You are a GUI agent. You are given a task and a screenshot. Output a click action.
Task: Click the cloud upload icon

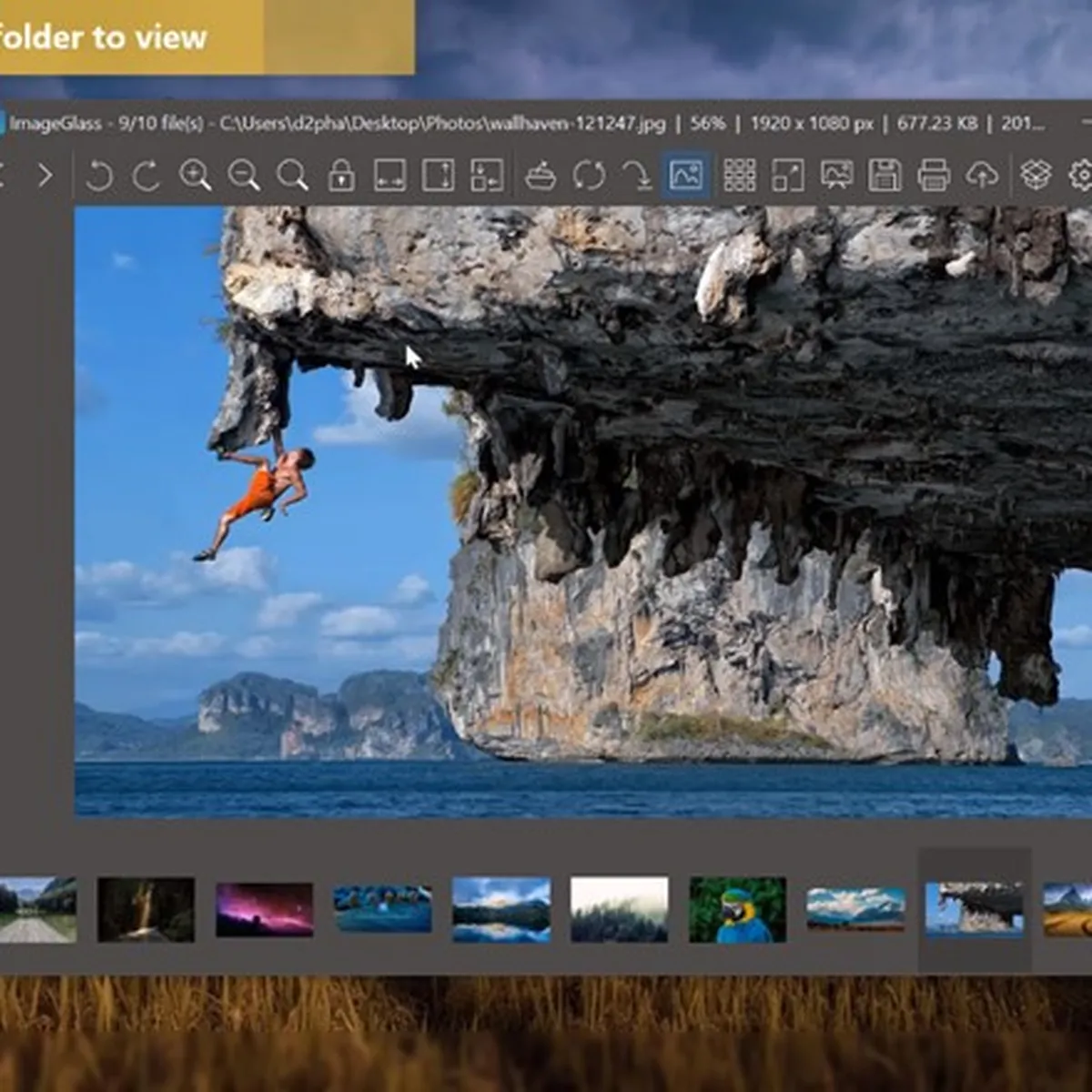pos(982,175)
